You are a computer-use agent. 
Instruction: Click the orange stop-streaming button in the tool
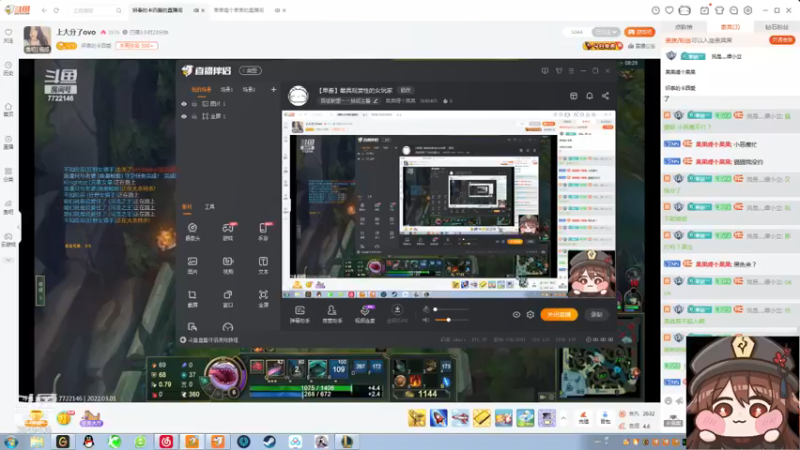(559, 315)
